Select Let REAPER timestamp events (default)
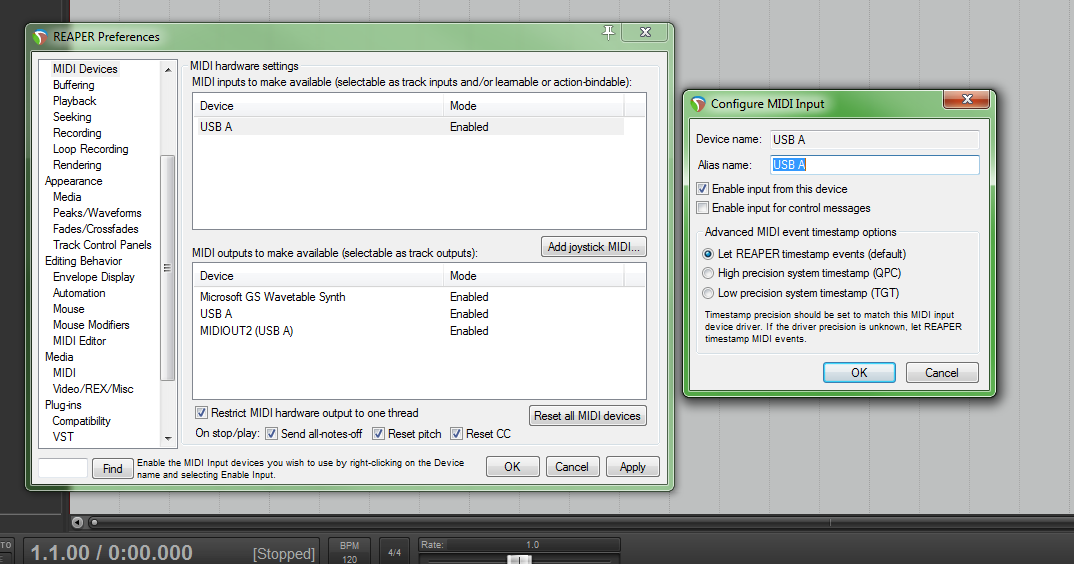Image resolution: width=1074 pixels, height=564 pixels. click(708, 254)
